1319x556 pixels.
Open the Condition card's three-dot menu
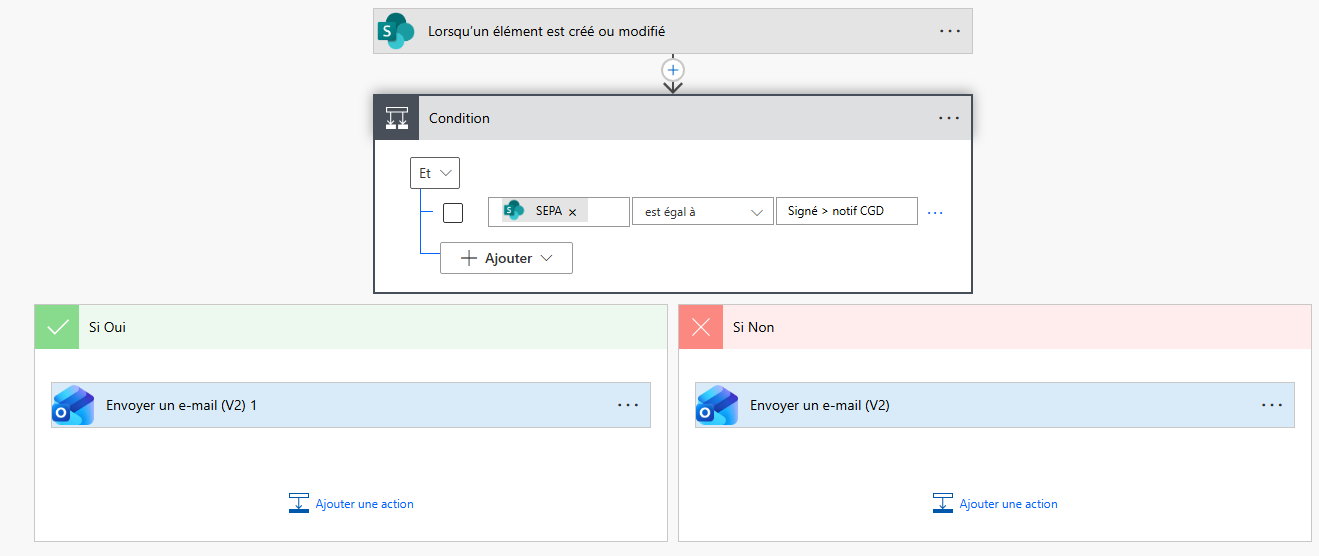tap(949, 118)
